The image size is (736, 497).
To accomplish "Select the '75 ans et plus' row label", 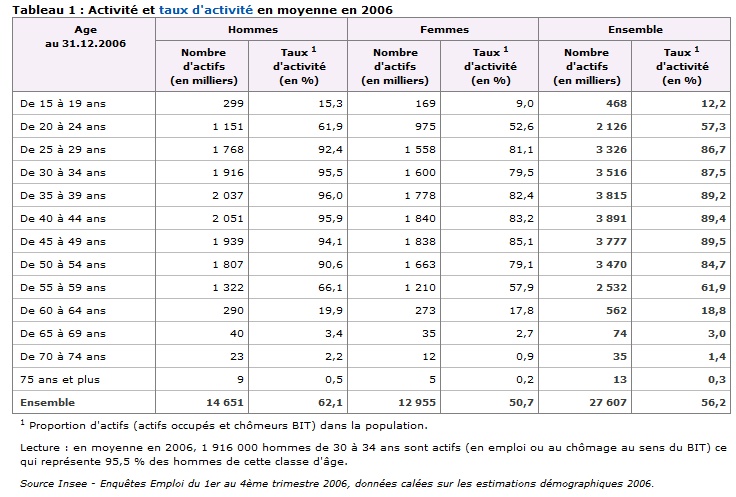I will point(60,380).
